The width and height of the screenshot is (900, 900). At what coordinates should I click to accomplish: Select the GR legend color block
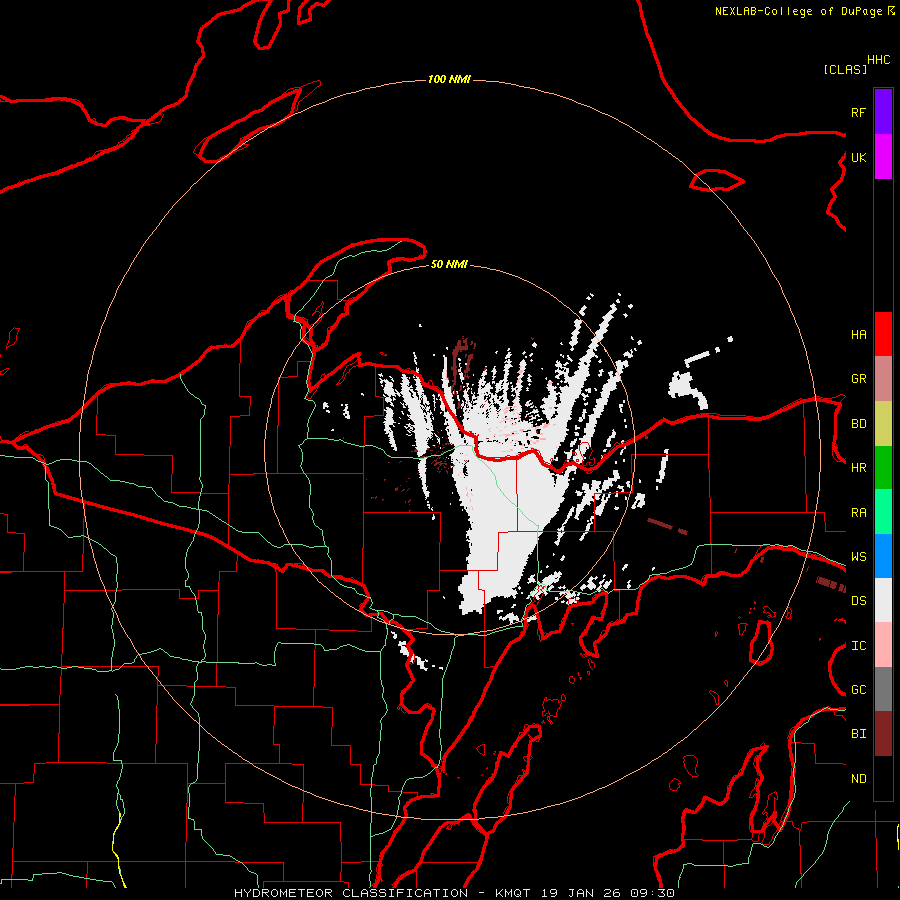point(883,379)
